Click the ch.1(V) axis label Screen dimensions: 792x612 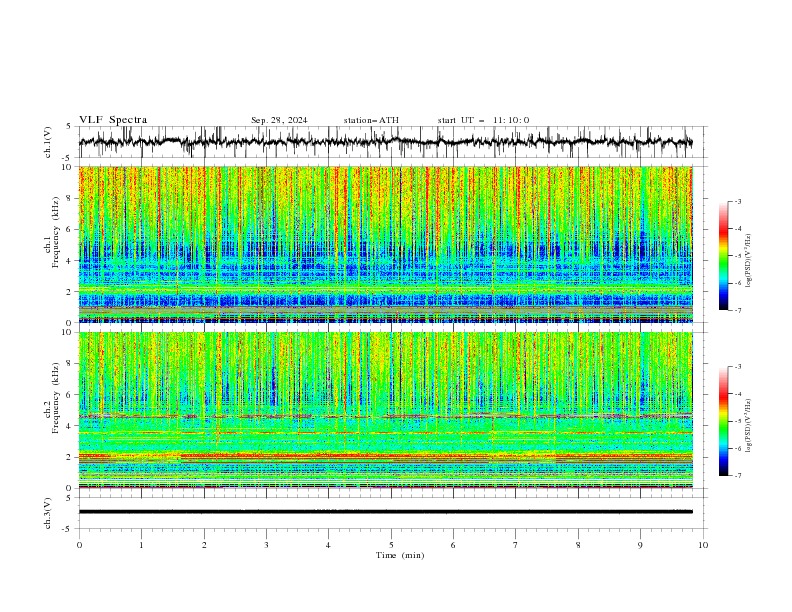tap(48, 142)
